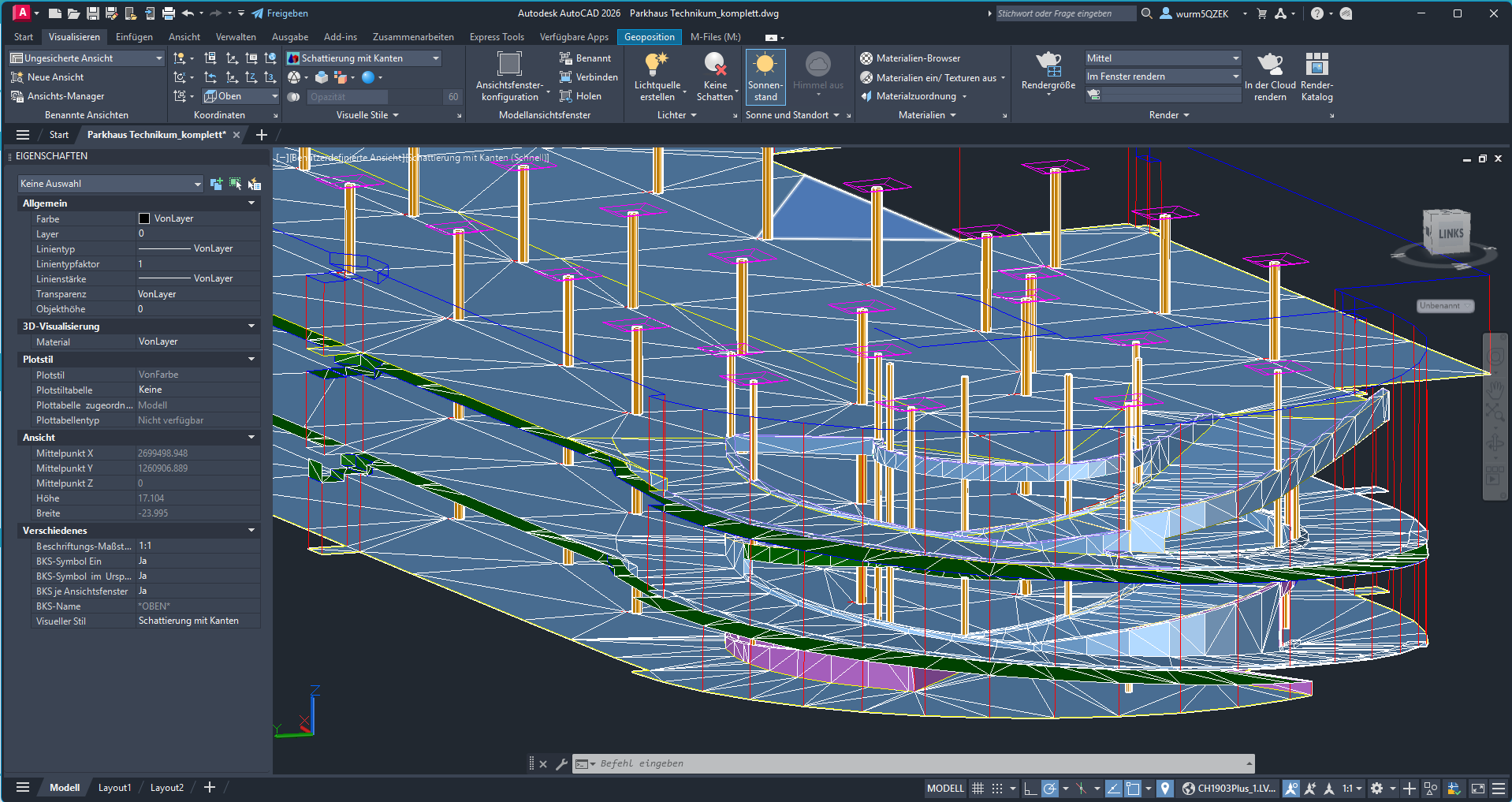Image resolution: width=1512 pixels, height=802 pixels.
Task: Collapse the Allgemein properties section
Action: pyautogui.click(x=251, y=203)
